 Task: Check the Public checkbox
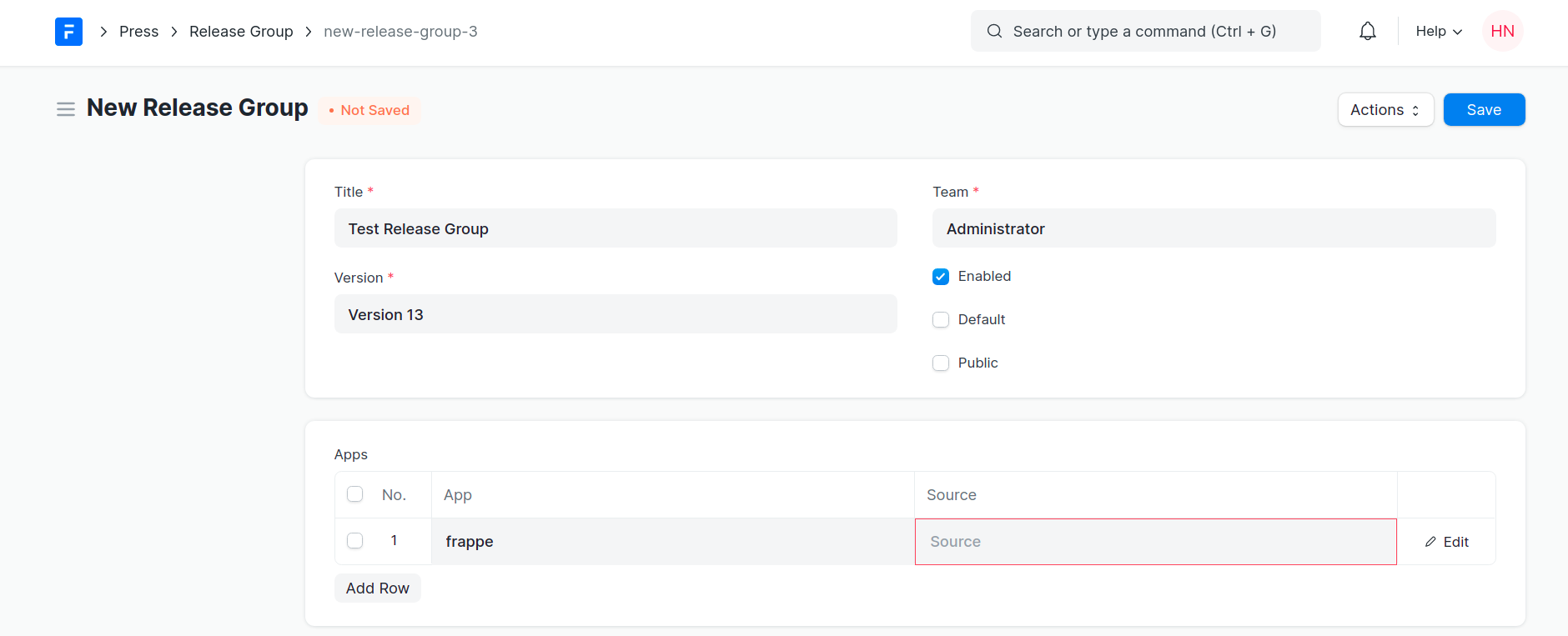click(x=941, y=363)
